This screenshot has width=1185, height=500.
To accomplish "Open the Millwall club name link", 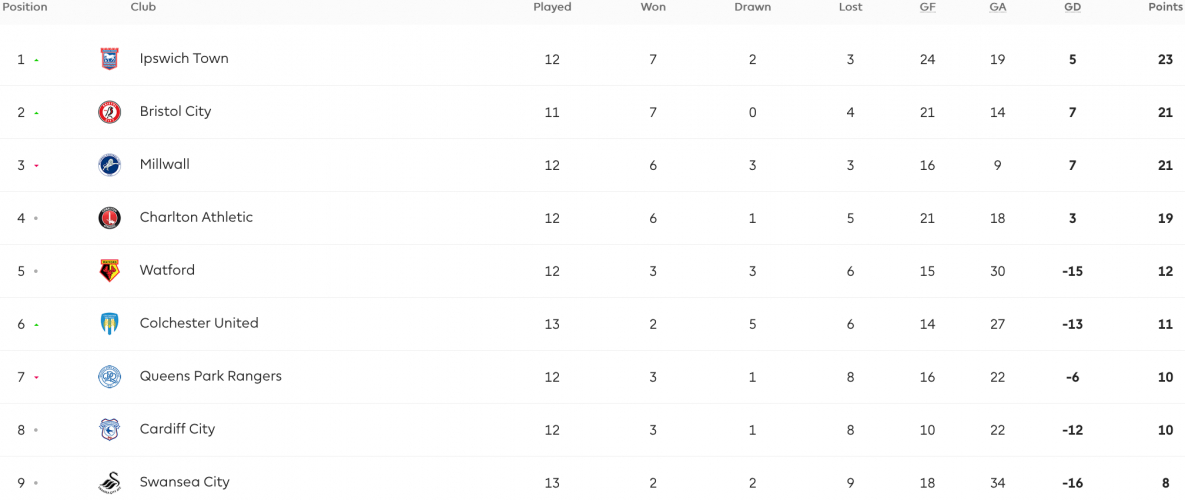I will pos(165,164).
